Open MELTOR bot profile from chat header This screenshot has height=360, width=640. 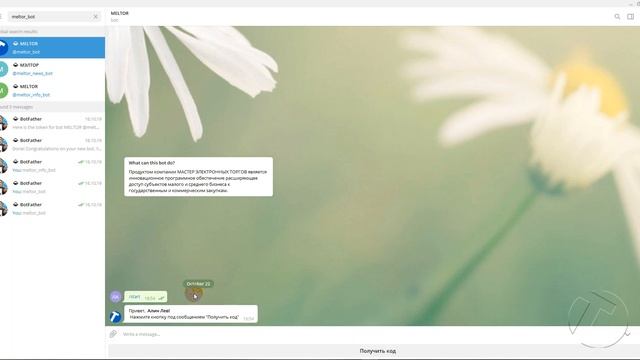click(120, 16)
